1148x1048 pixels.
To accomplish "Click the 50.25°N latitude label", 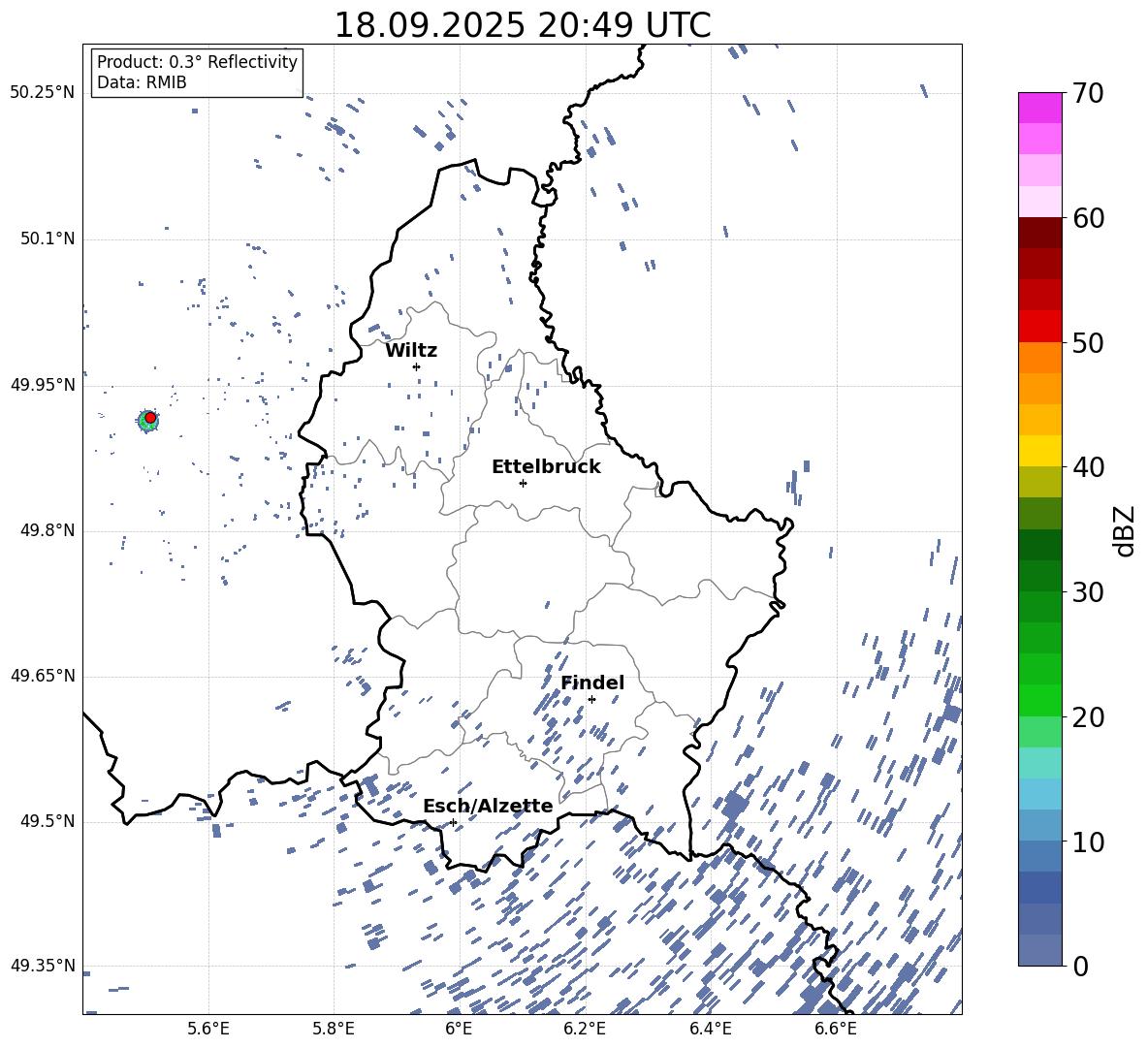I will pos(43,93).
